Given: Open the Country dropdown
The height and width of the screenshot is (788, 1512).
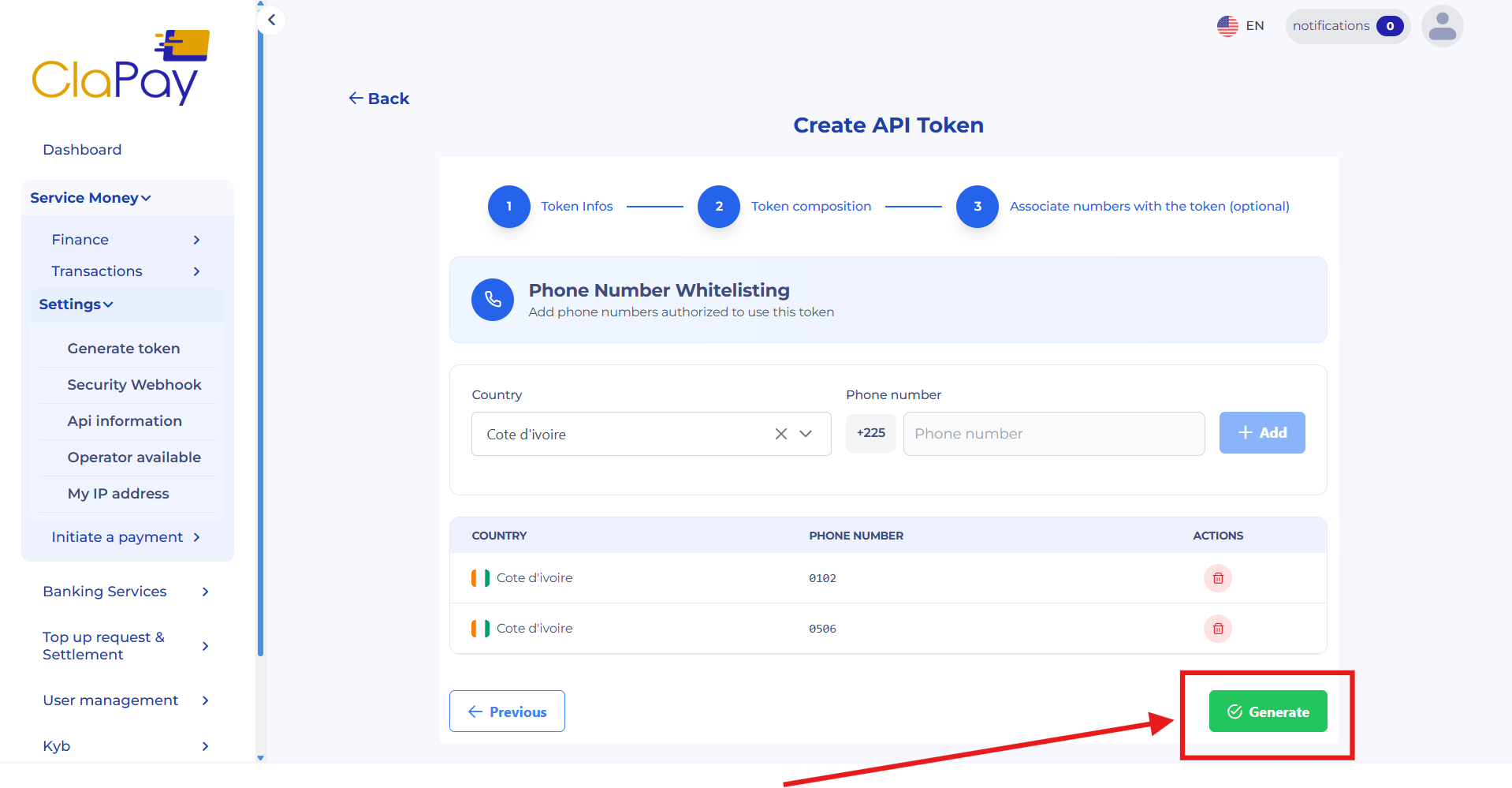Looking at the screenshot, I should [806, 433].
